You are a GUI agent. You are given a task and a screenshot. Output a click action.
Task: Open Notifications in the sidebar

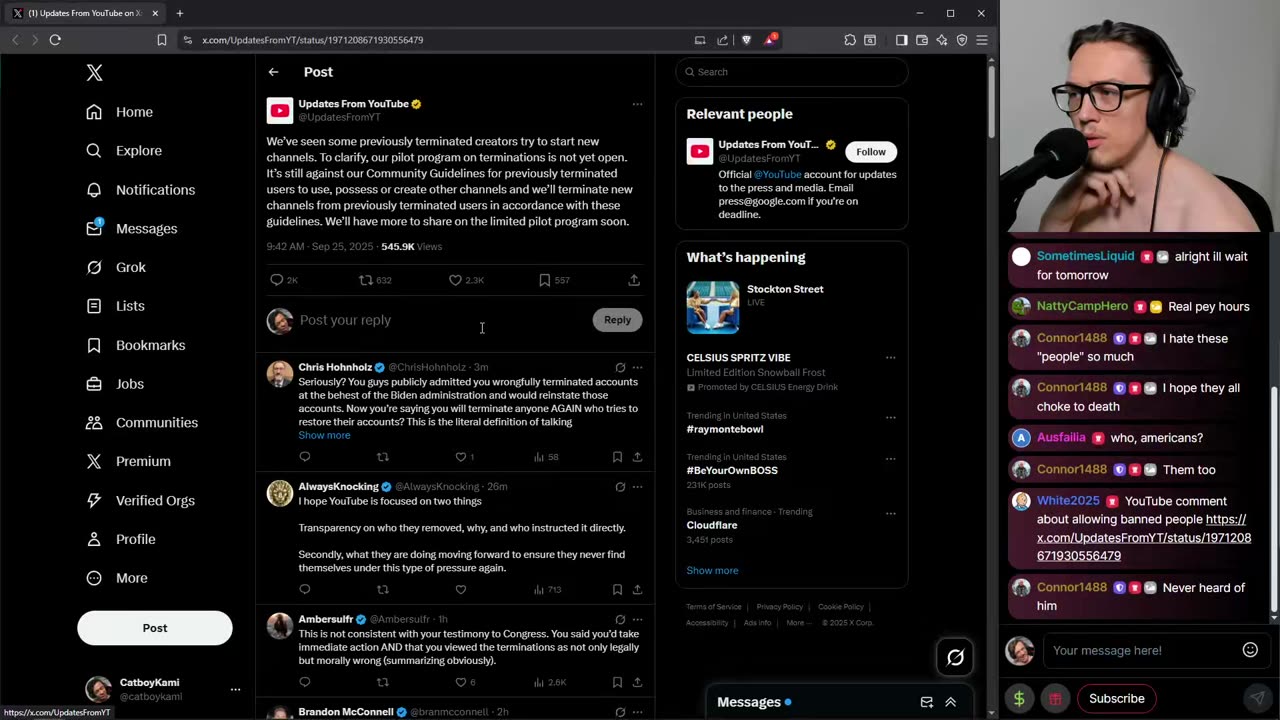point(141,190)
